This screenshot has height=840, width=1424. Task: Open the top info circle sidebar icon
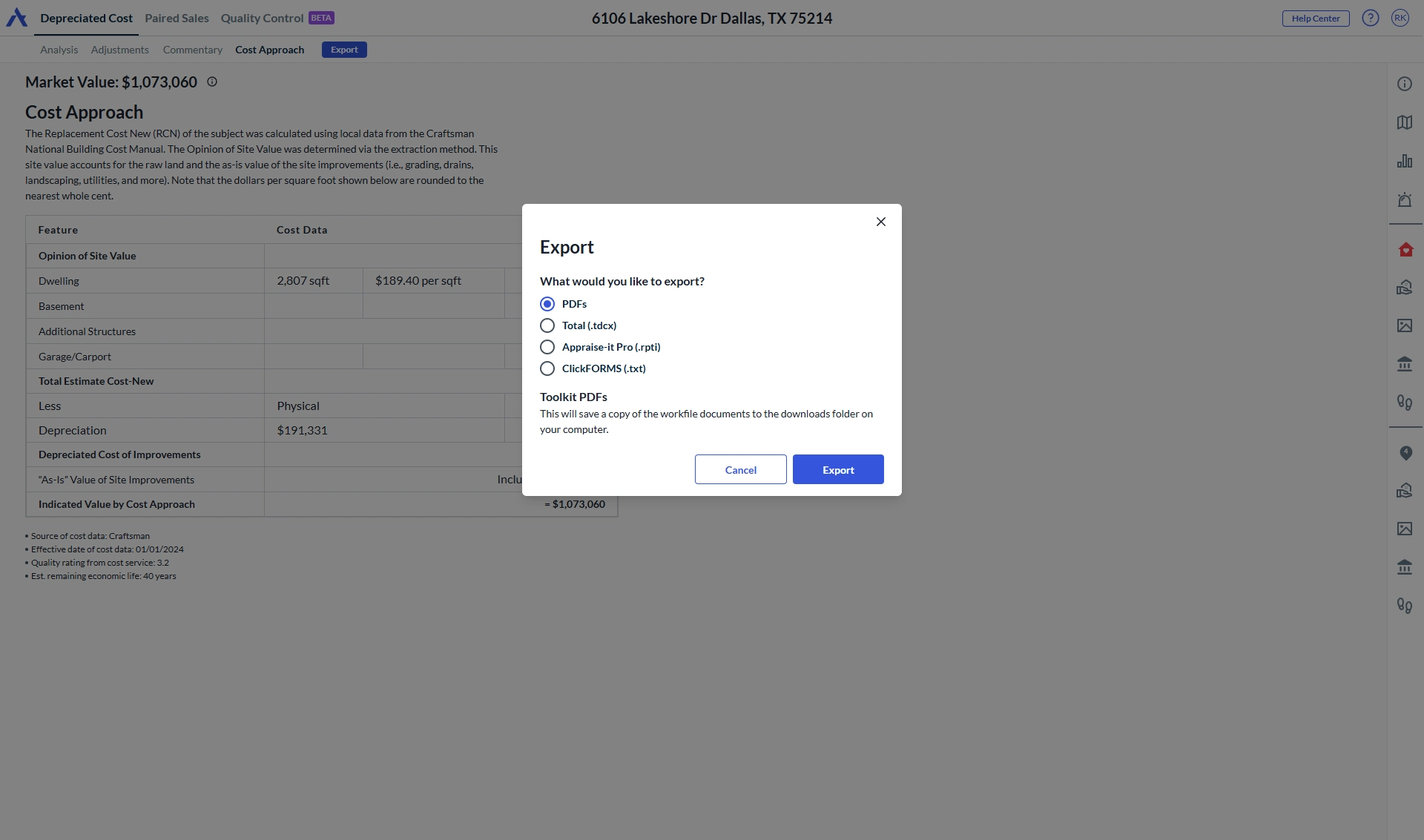coord(1404,84)
